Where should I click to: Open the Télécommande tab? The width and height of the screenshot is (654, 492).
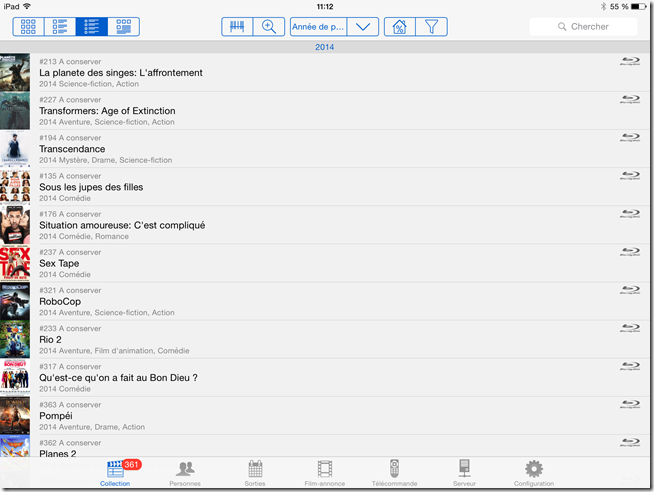tap(395, 473)
